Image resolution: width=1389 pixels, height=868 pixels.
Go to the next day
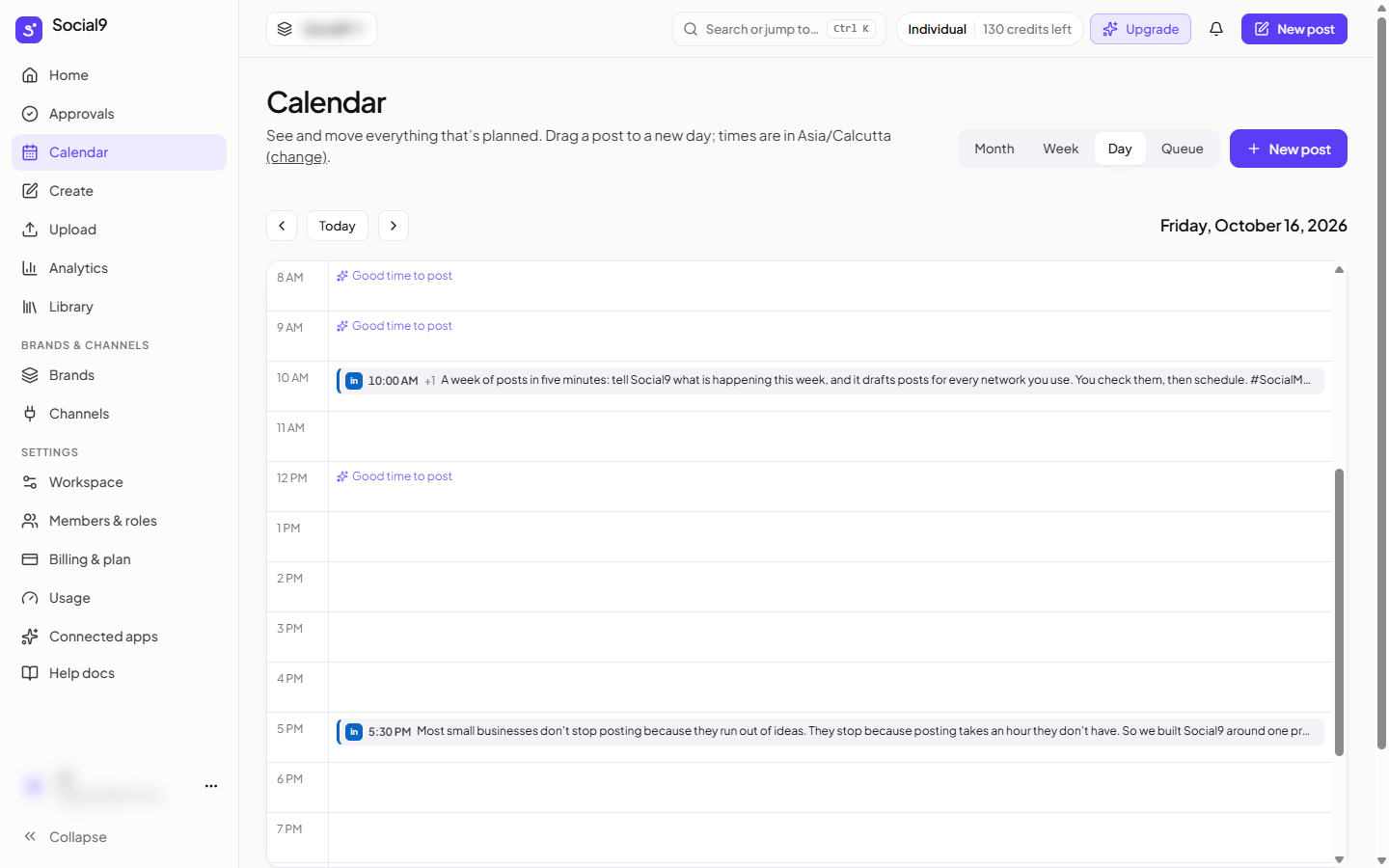click(x=394, y=226)
